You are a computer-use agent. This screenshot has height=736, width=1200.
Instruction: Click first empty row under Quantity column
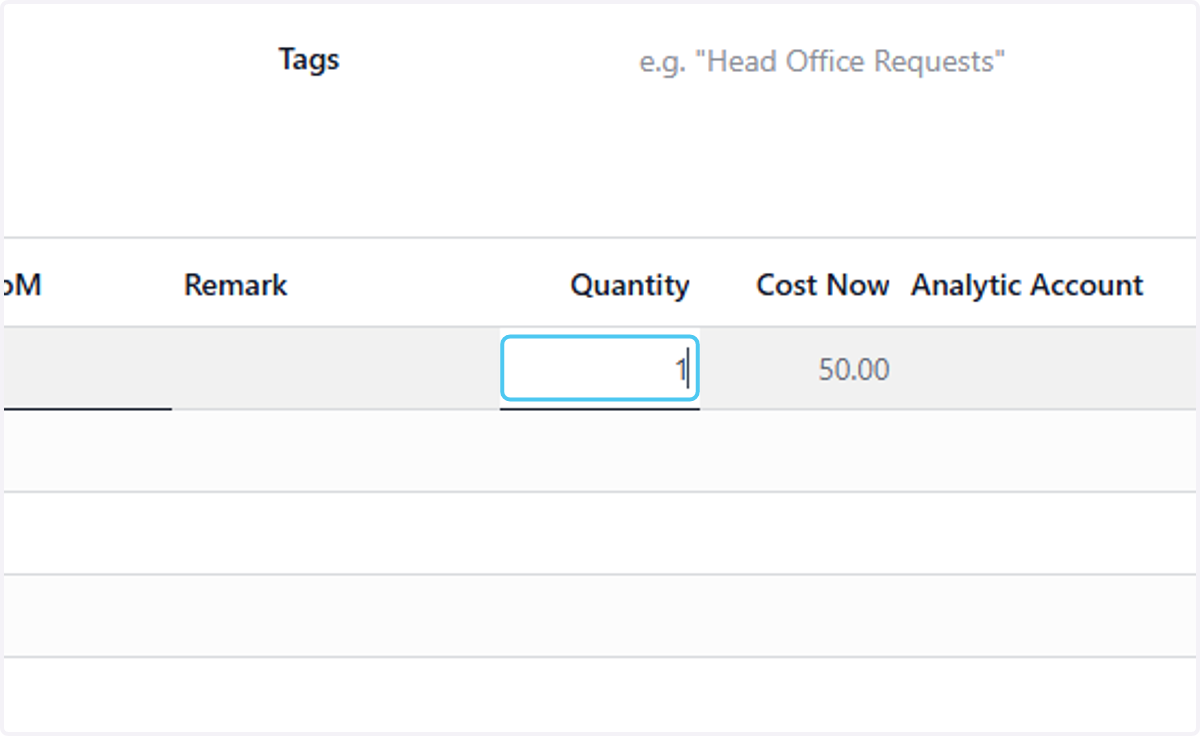click(x=599, y=451)
